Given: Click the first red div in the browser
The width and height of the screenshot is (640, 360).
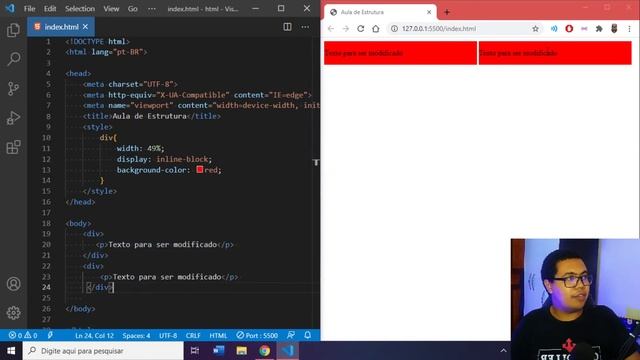Looking at the screenshot, I should click(400, 53).
